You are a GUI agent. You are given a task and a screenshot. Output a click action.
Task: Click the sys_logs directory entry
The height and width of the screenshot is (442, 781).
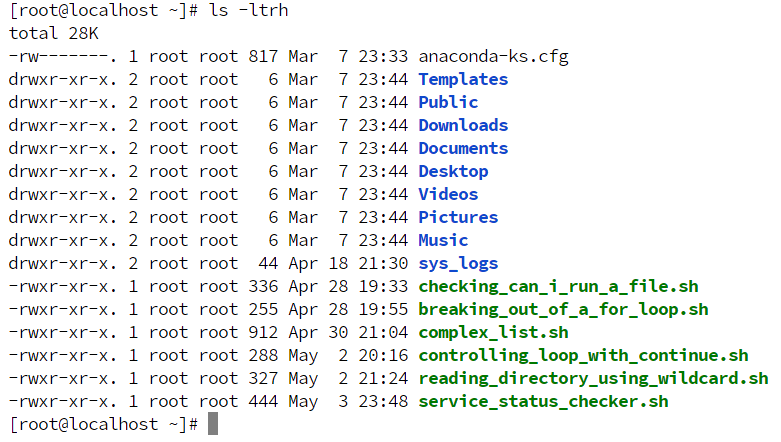pyautogui.click(x=458, y=263)
